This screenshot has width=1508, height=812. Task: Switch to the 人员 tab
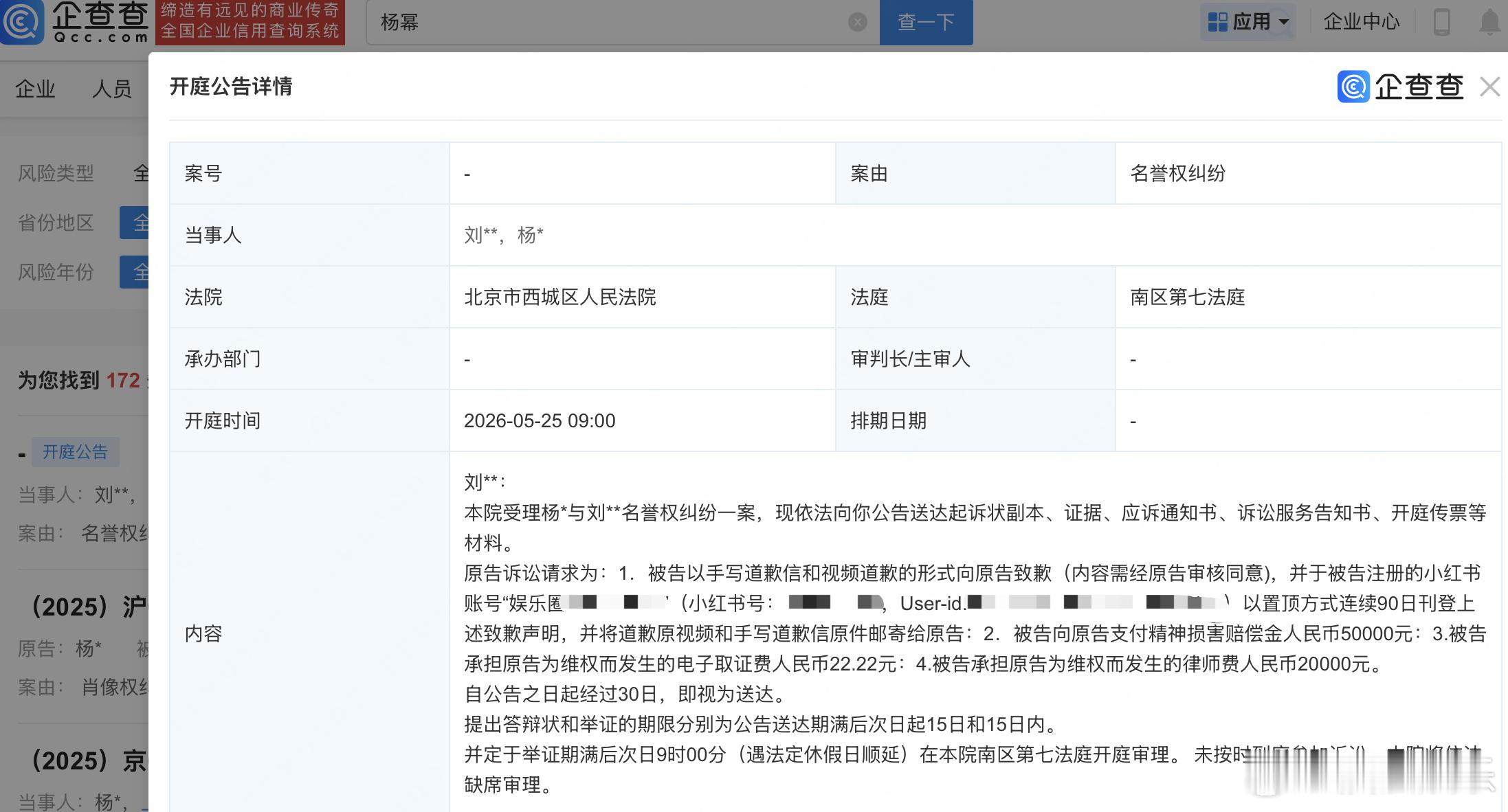coord(112,88)
